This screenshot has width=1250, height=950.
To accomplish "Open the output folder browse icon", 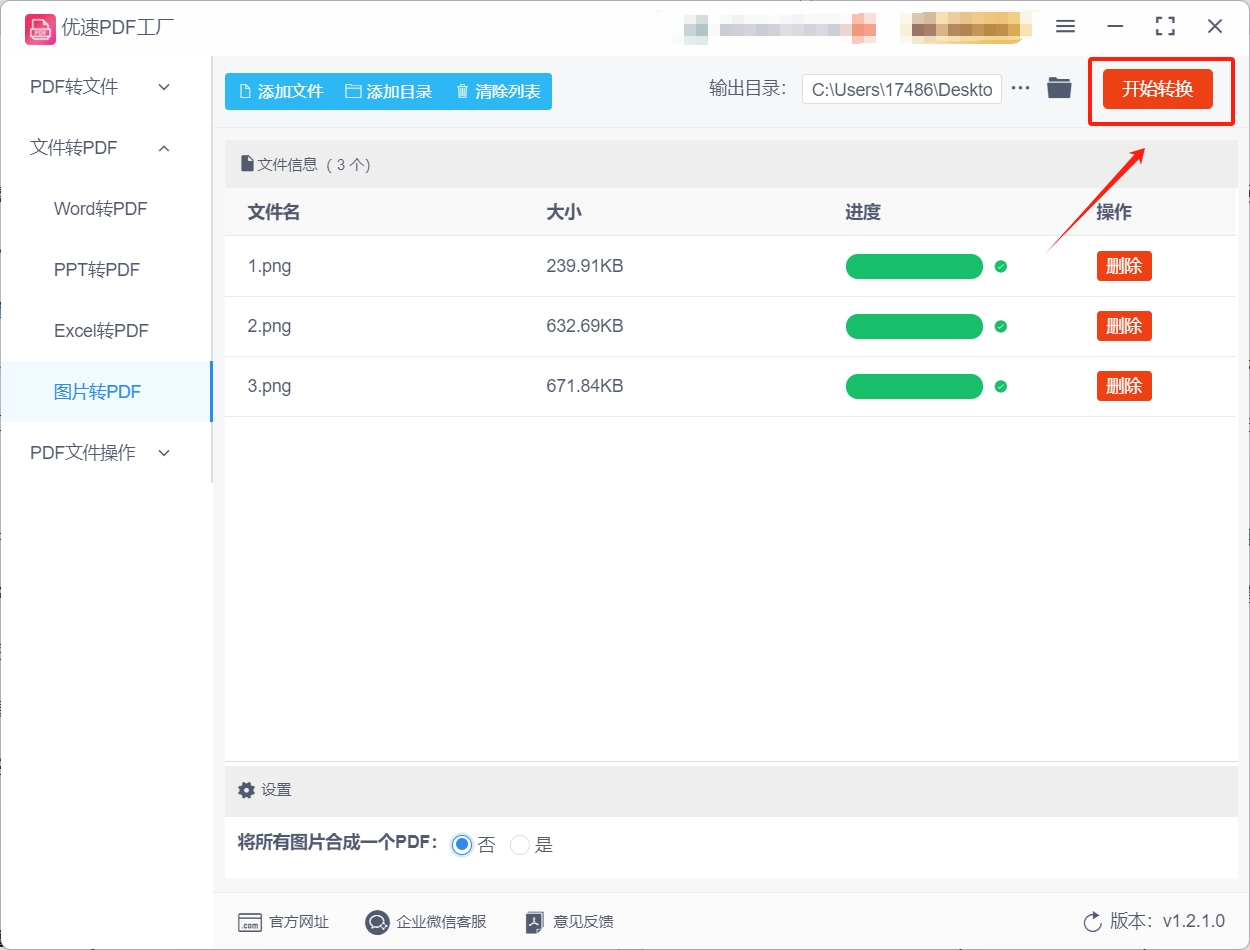I will point(1058,87).
